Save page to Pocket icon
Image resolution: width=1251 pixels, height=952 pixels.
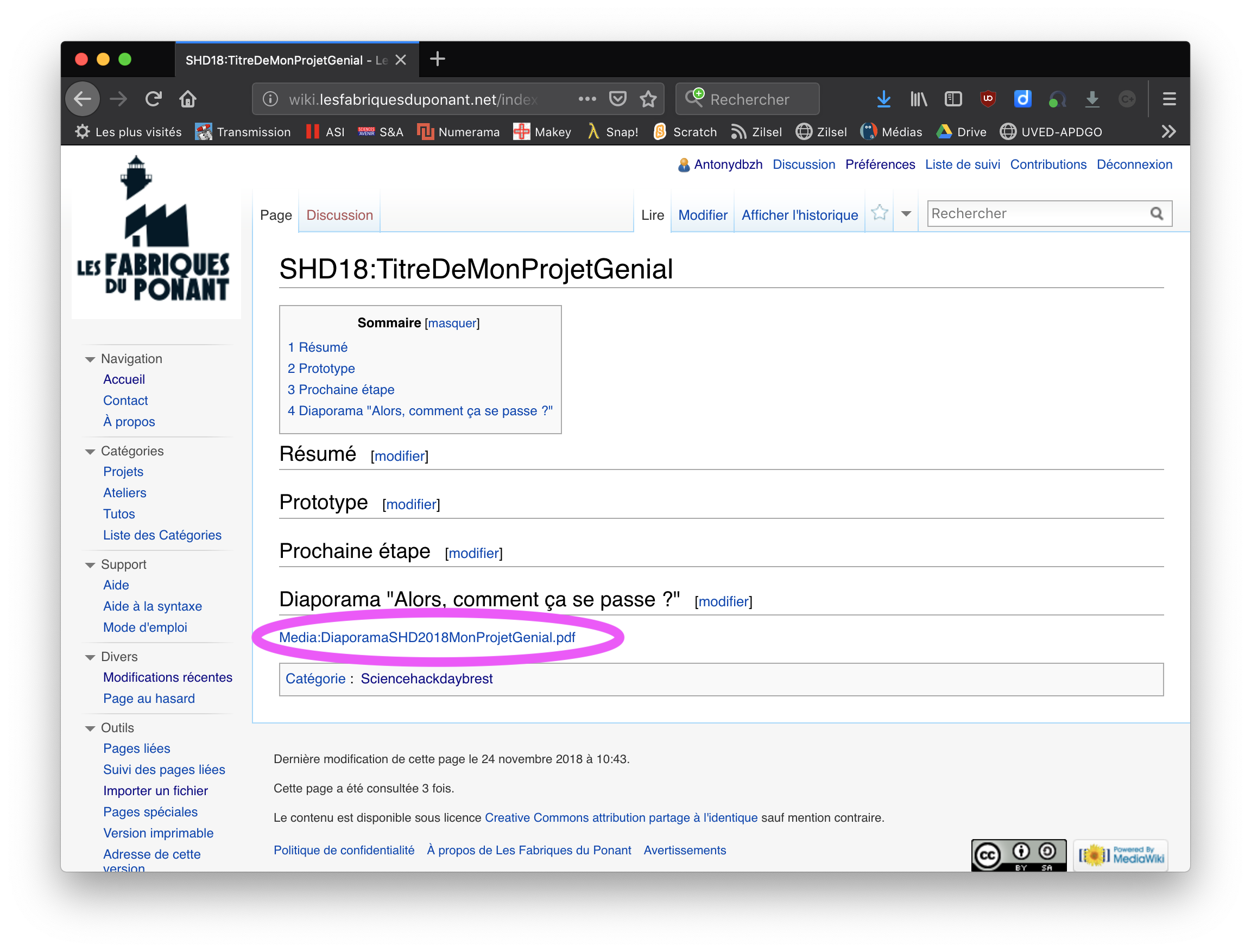(617, 99)
